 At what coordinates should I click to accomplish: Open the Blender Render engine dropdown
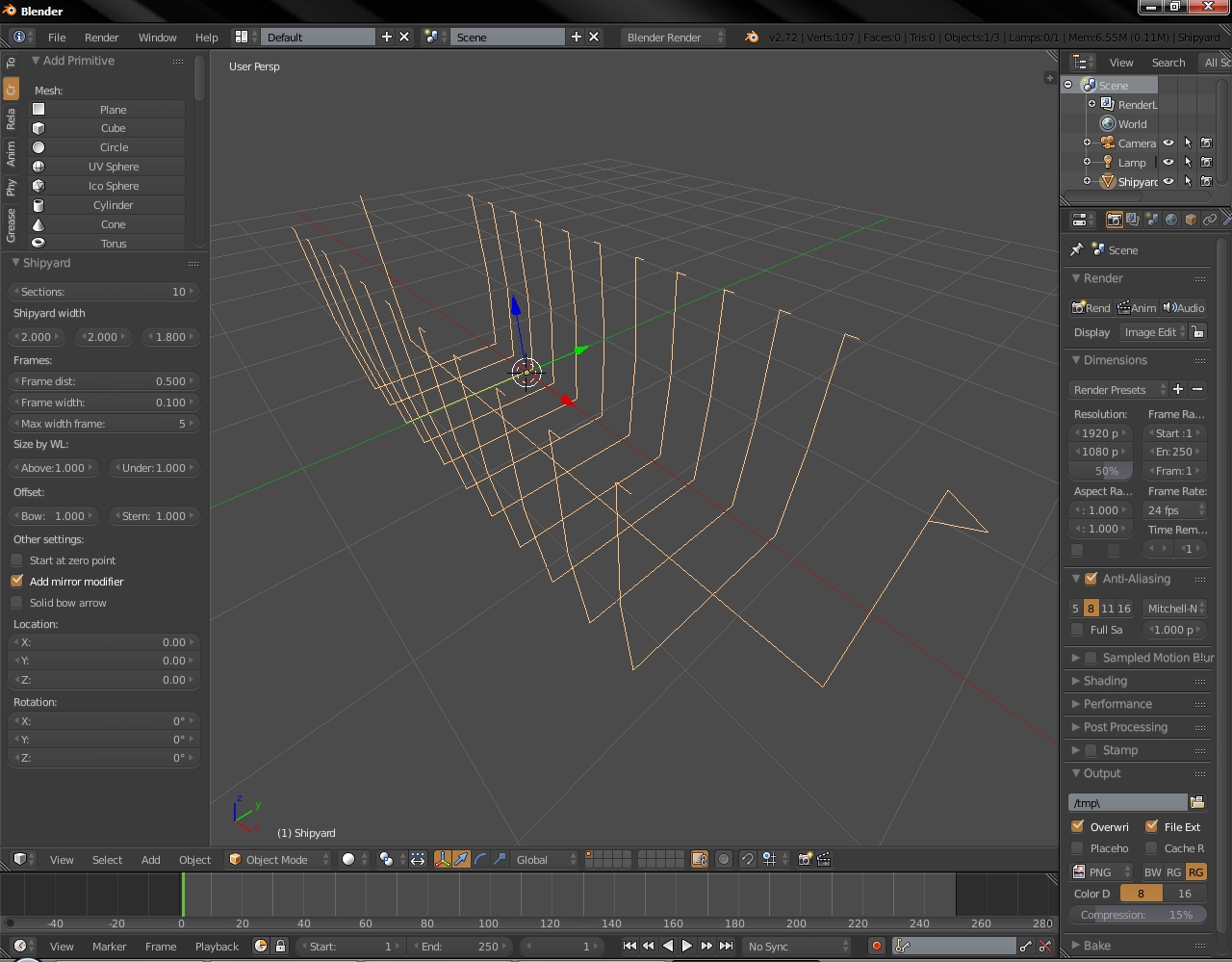tap(673, 37)
